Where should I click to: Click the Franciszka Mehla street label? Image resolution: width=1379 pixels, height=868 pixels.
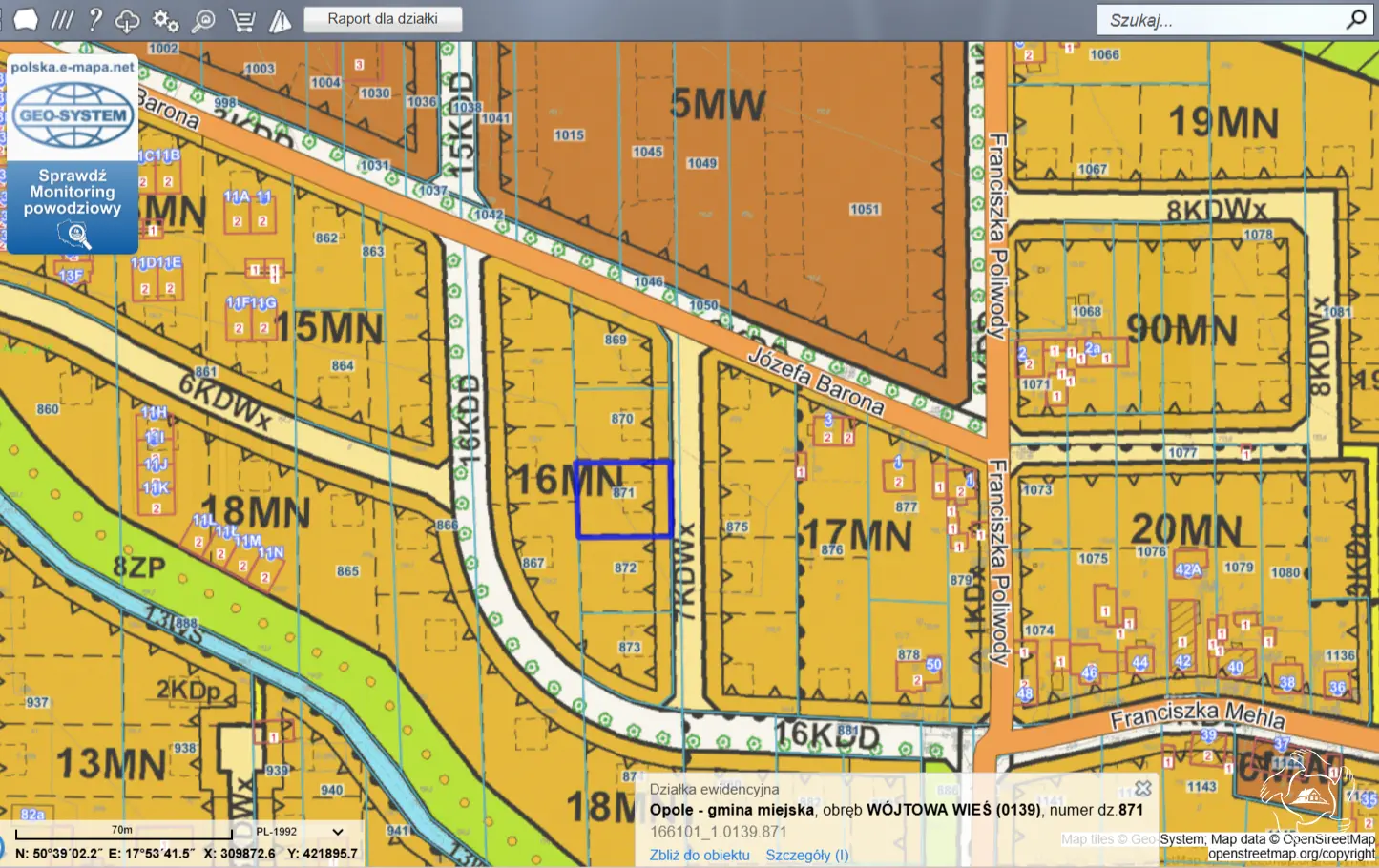(1197, 715)
